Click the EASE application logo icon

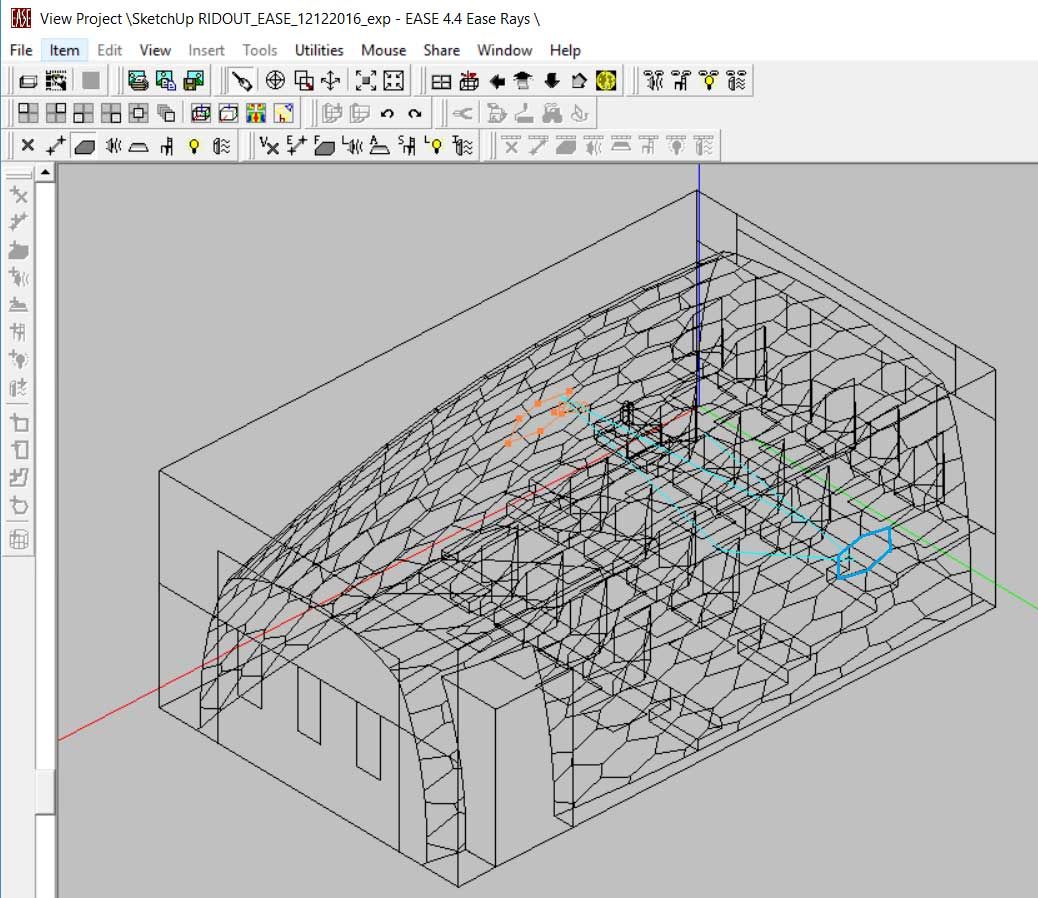point(21,18)
